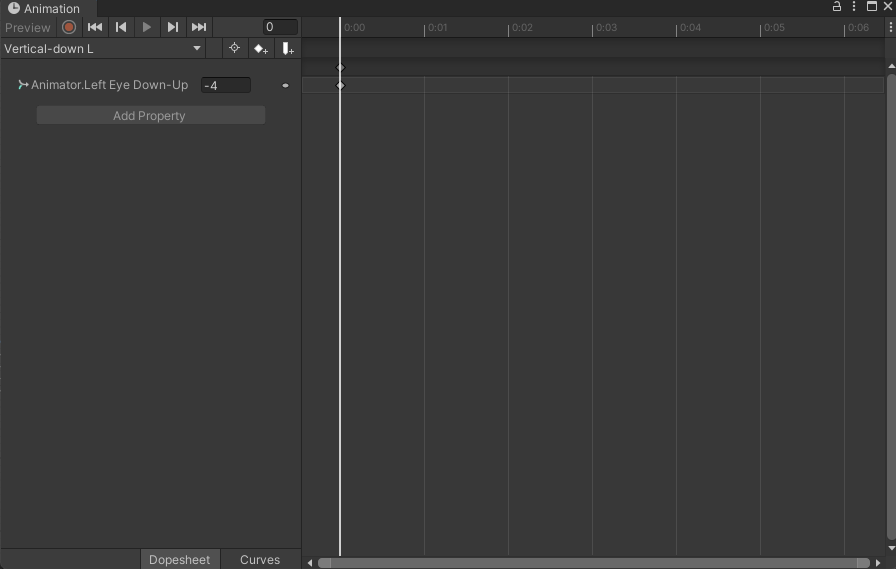
Task: Click the Add Keyframe icon
Action: [x=261, y=49]
